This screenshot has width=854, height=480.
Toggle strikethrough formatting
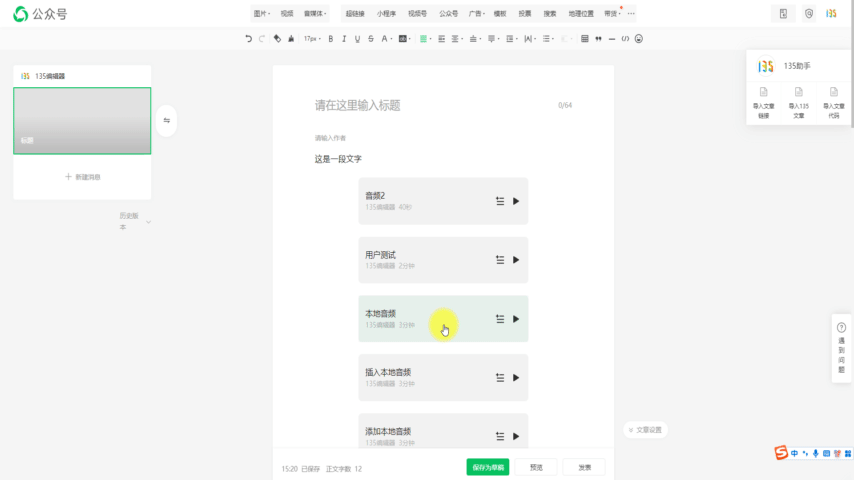tap(371, 39)
